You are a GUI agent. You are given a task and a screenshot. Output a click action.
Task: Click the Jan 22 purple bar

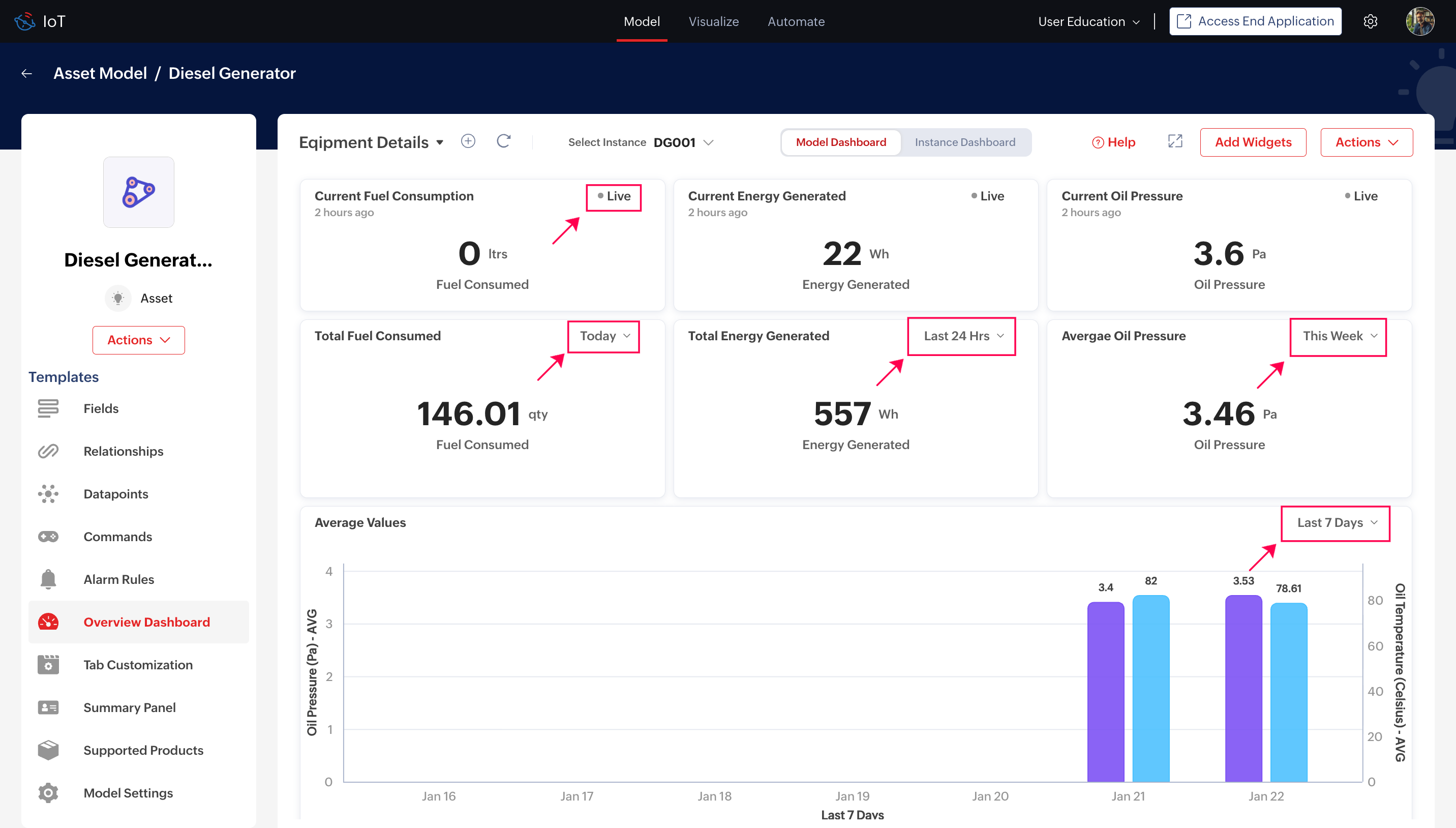click(x=1243, y=688)
